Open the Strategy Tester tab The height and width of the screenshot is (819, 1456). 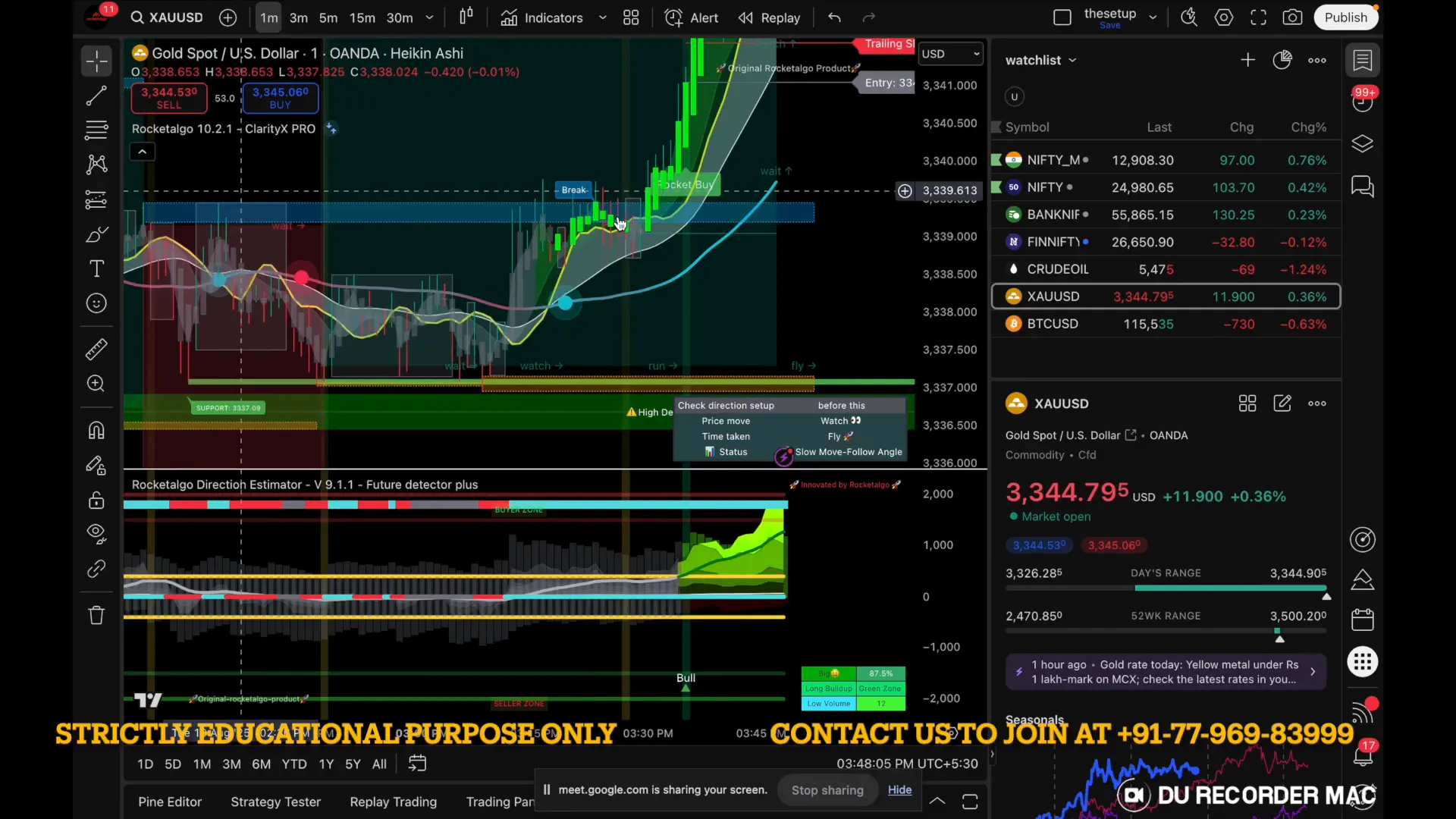coord(275,802)
